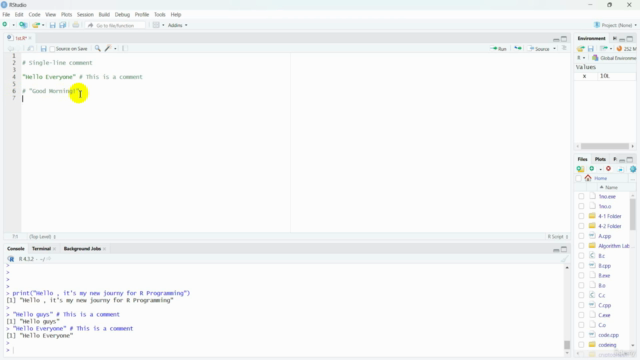Sort files by the Name column header
Image resolution: width=640 pixels, height=360 pixels.
coord(611,187)
